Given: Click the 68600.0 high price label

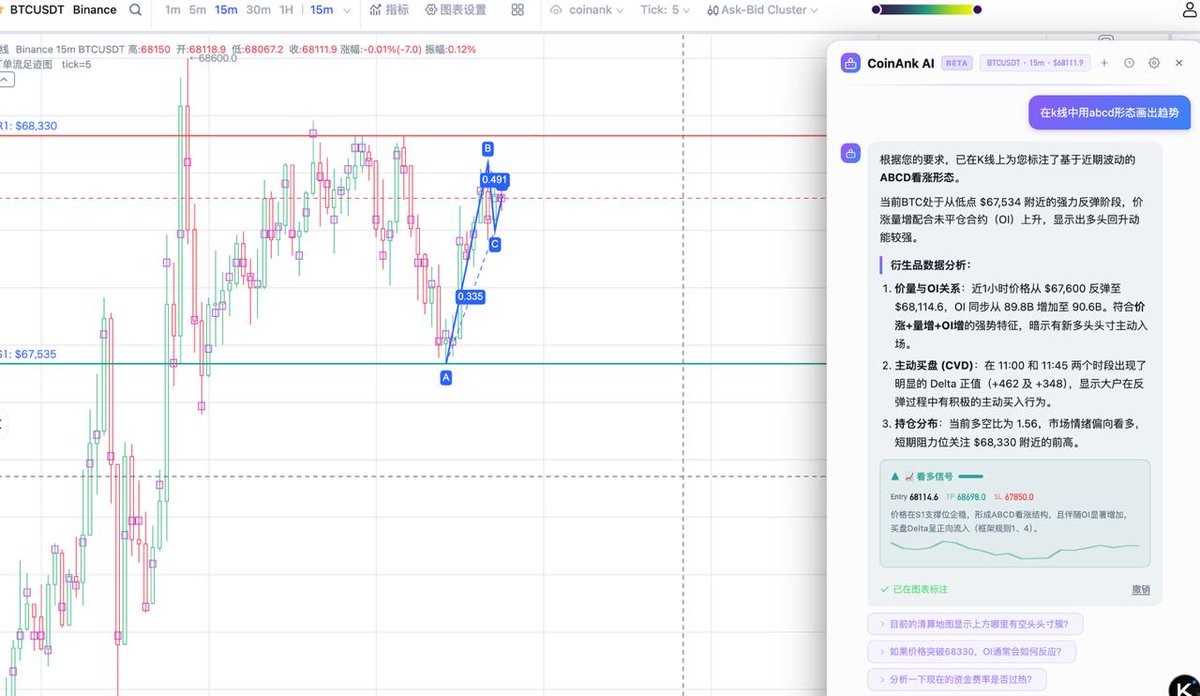Looking at the screenshot, I should coord(214,58).
